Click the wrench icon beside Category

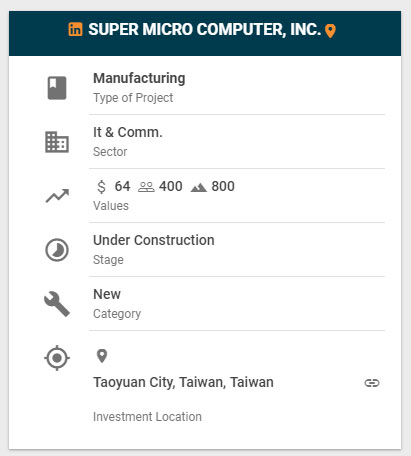click(x=57, y=304)
